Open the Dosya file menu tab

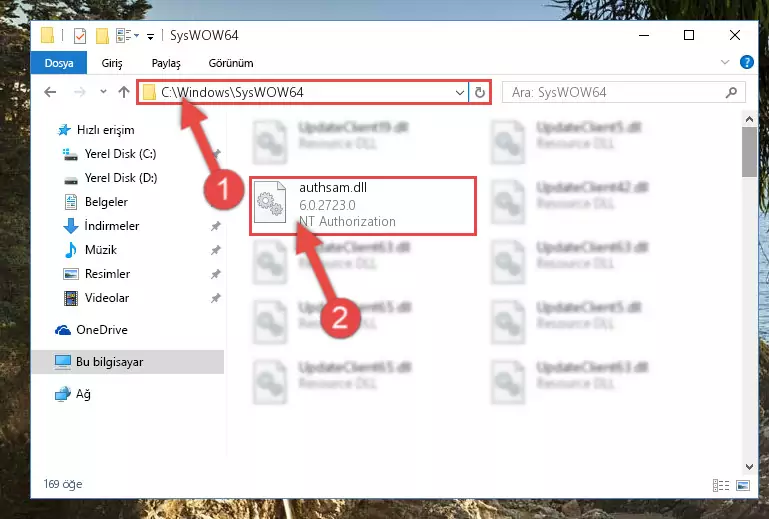[x=59, y=63]
